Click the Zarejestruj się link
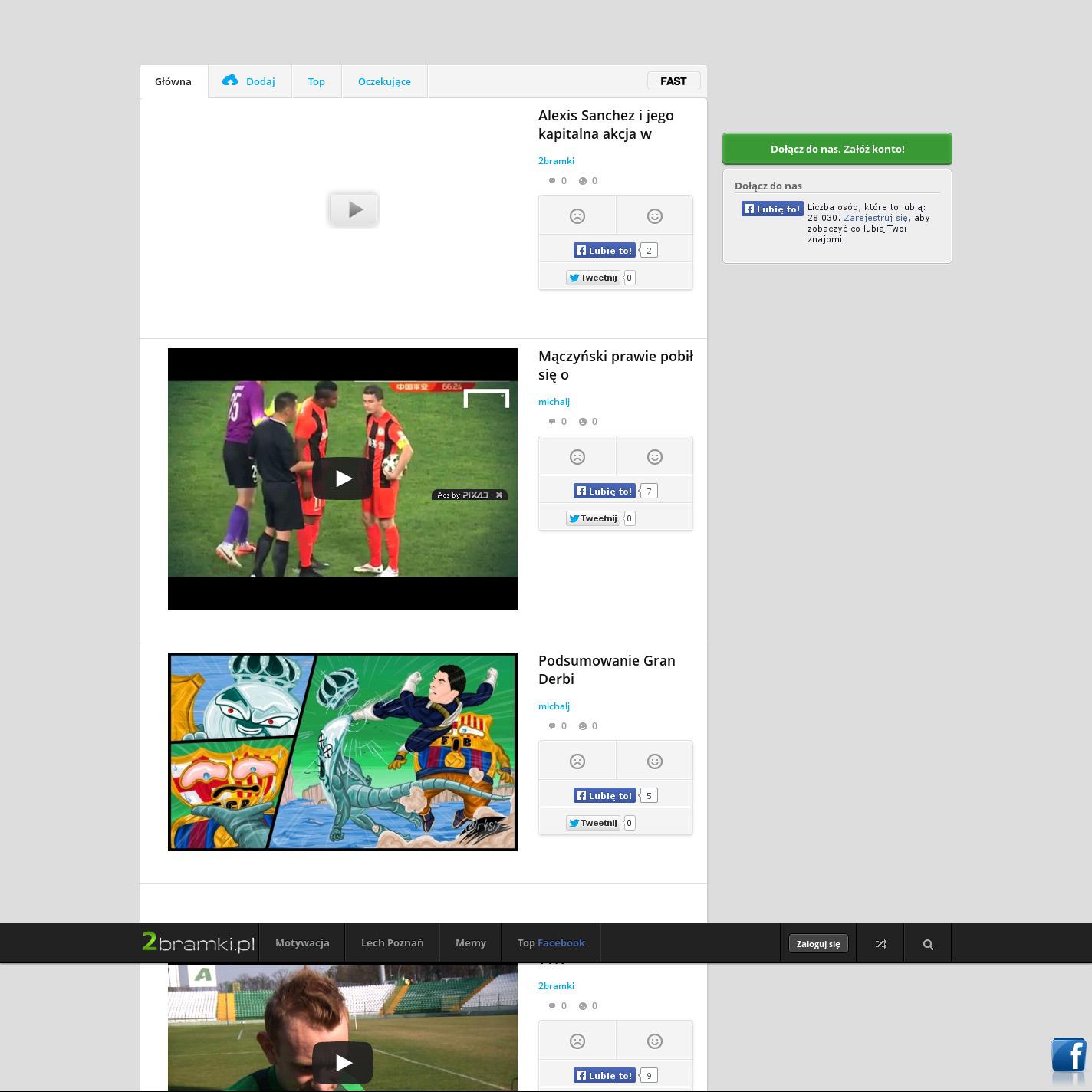Image resolution: width=1092 pixels, height=1092 pixels. pos(875,218)
